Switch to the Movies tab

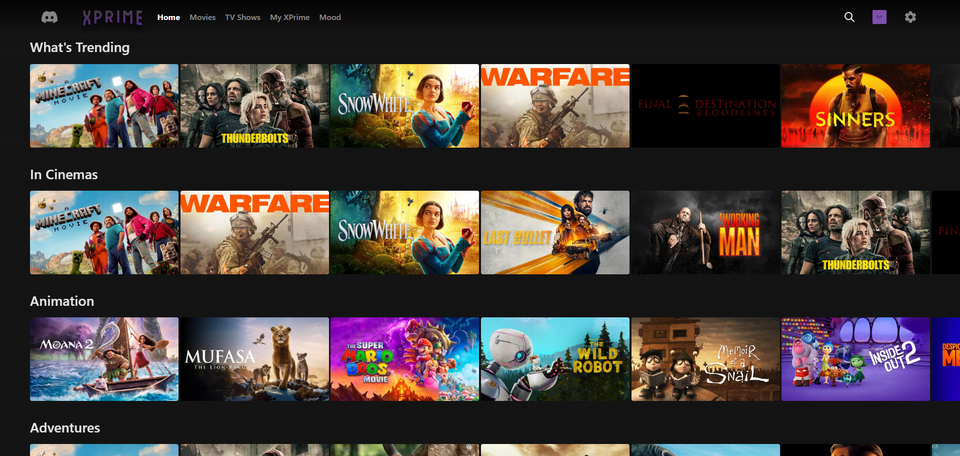[x=202, y=17]
